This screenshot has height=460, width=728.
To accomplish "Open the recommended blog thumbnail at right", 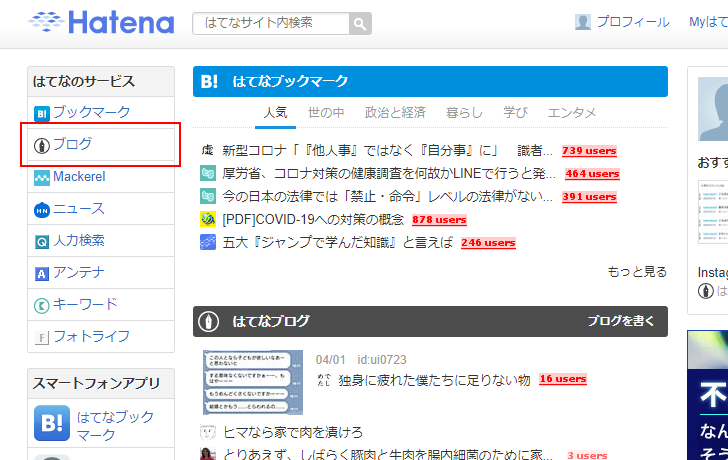I will coord(713,212).
